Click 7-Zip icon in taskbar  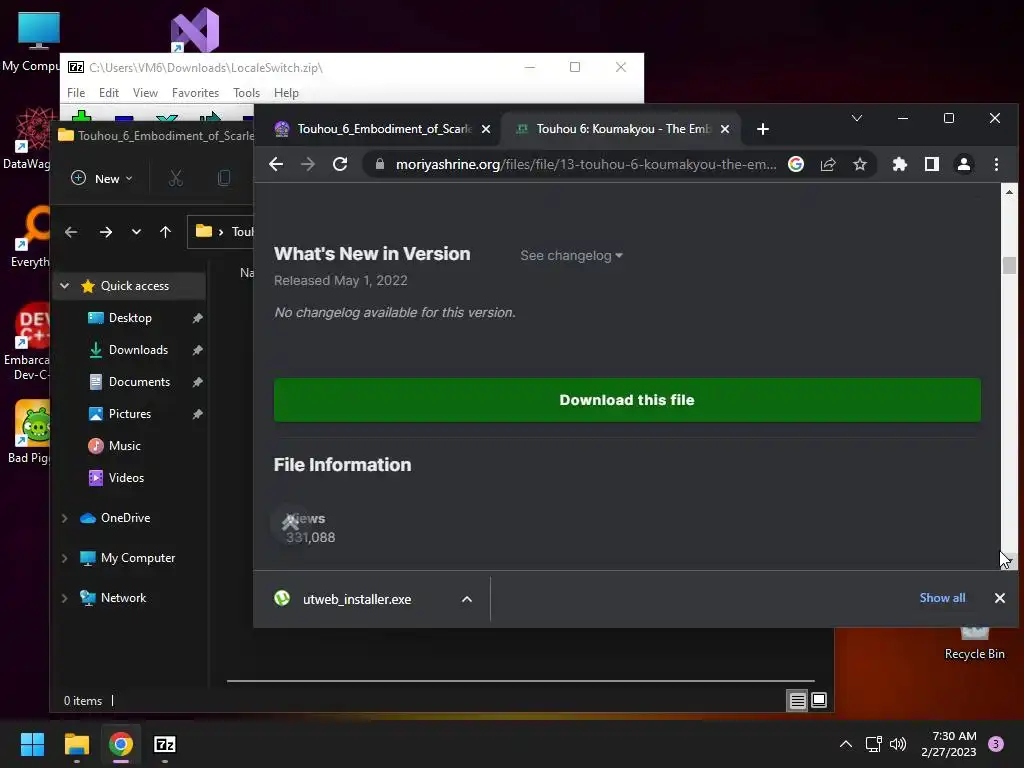(165, 744)
